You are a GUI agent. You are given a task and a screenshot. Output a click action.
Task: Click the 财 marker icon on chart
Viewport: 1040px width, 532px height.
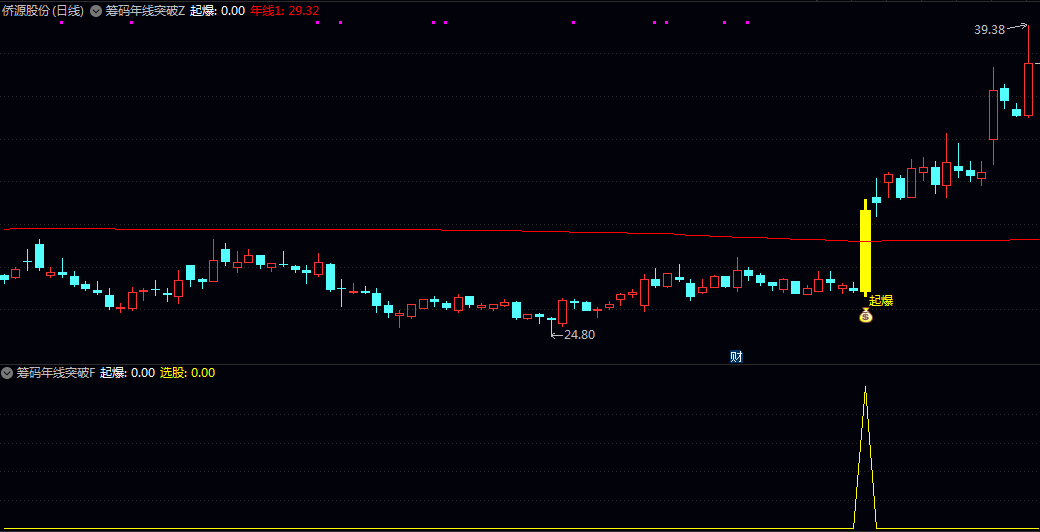click(736, 357)
